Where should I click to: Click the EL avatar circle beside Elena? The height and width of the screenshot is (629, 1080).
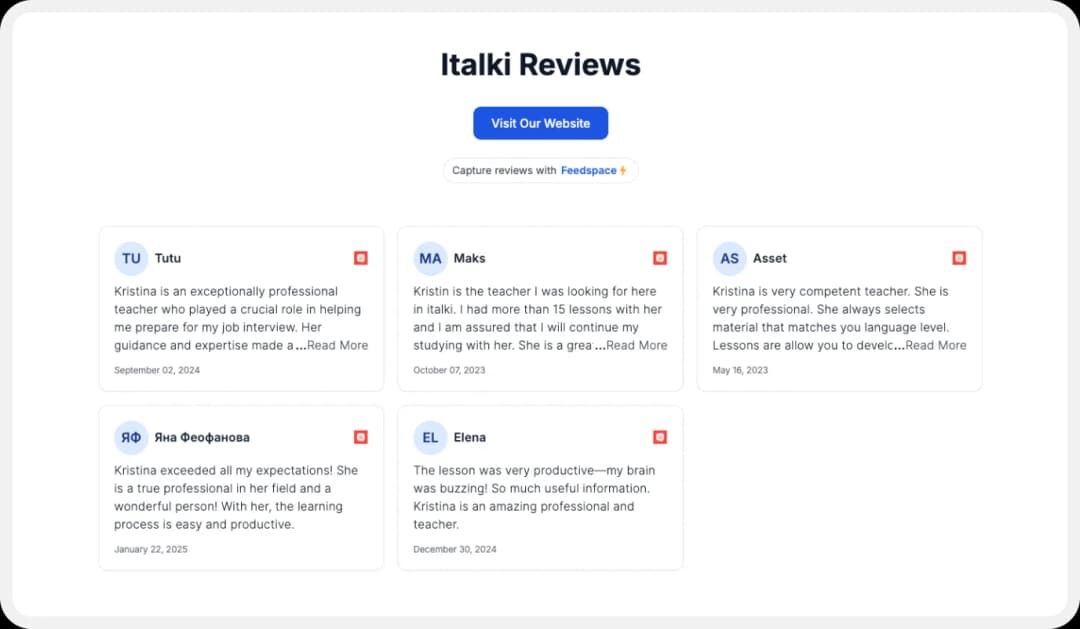coord(430,437)
